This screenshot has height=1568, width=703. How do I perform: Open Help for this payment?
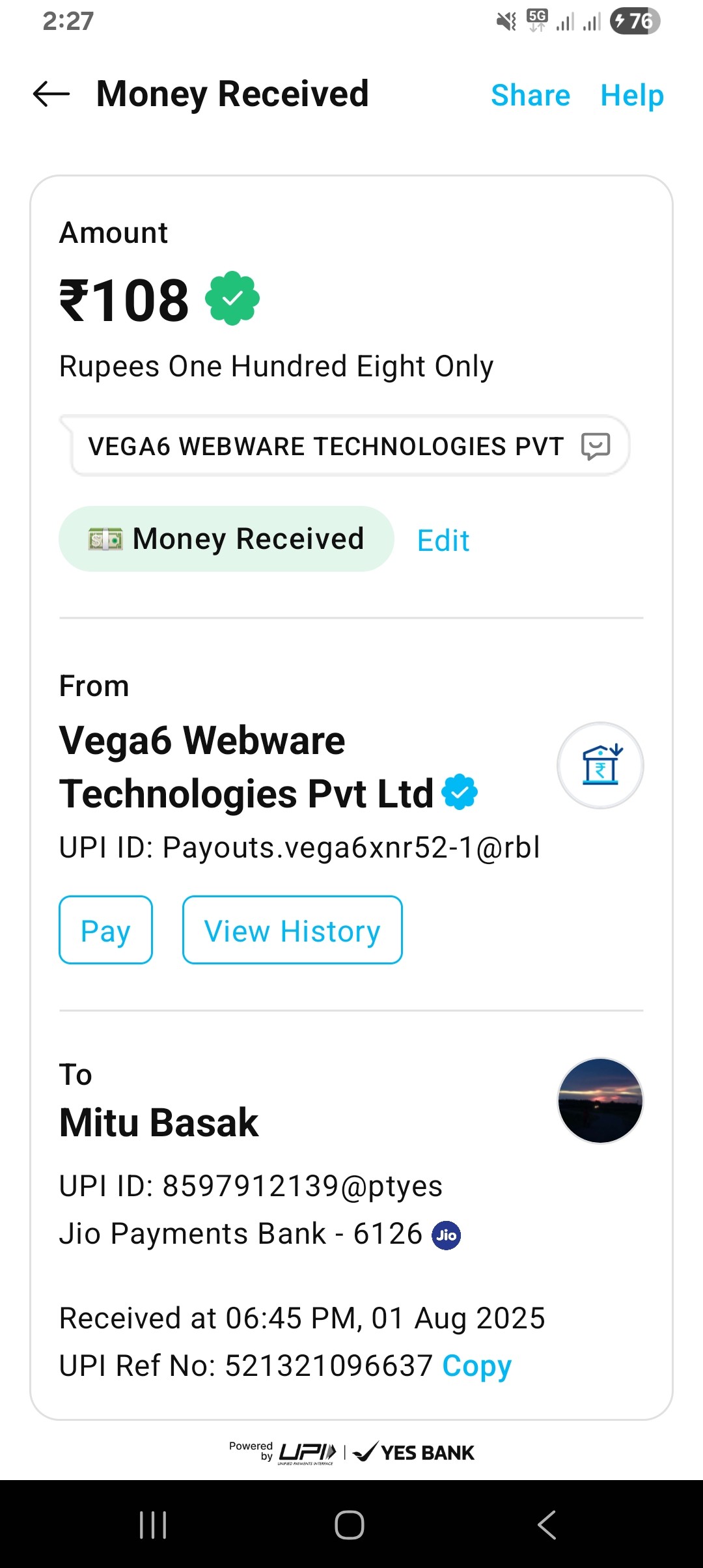(631, 95)
